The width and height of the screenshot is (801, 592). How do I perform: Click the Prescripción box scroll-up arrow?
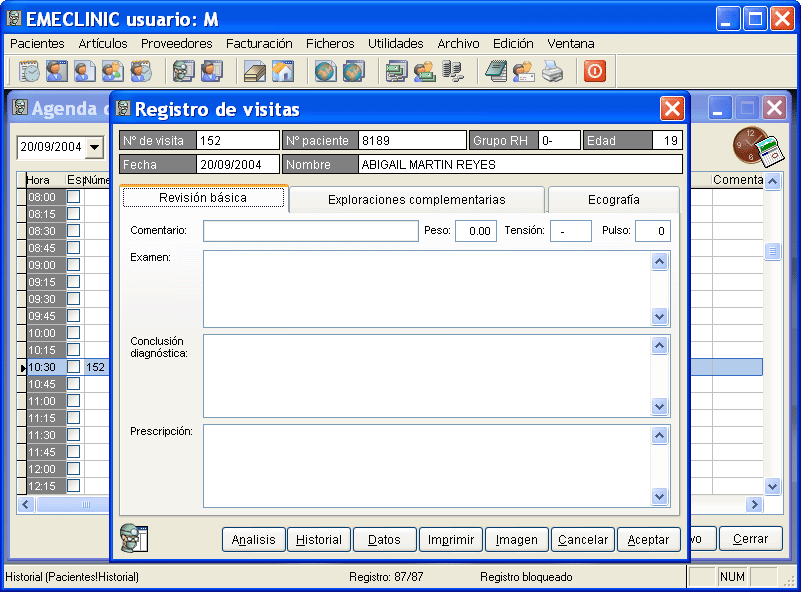pos(659,436)
